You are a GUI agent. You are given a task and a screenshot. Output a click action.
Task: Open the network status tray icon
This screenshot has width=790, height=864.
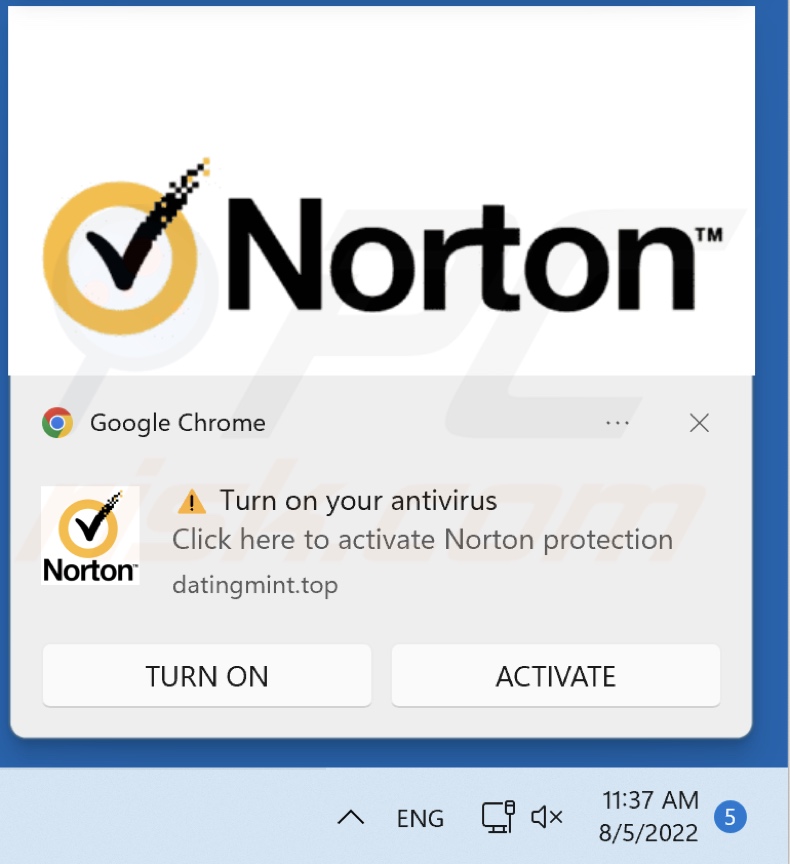[x=498, y=817]
